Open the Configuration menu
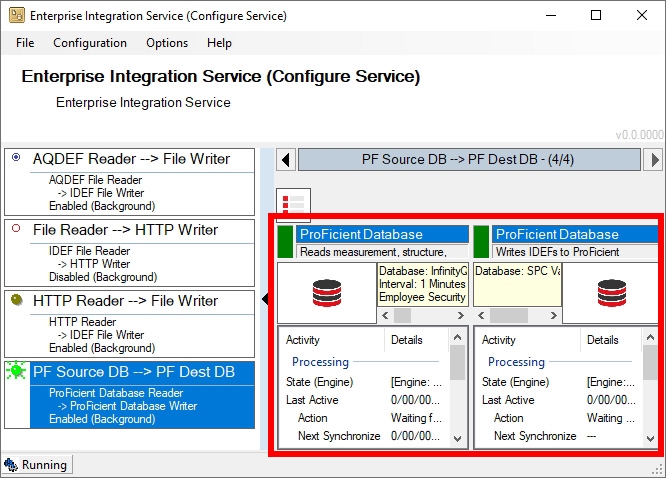Viewport: 666px width, 478px height. tap(90, 43)
